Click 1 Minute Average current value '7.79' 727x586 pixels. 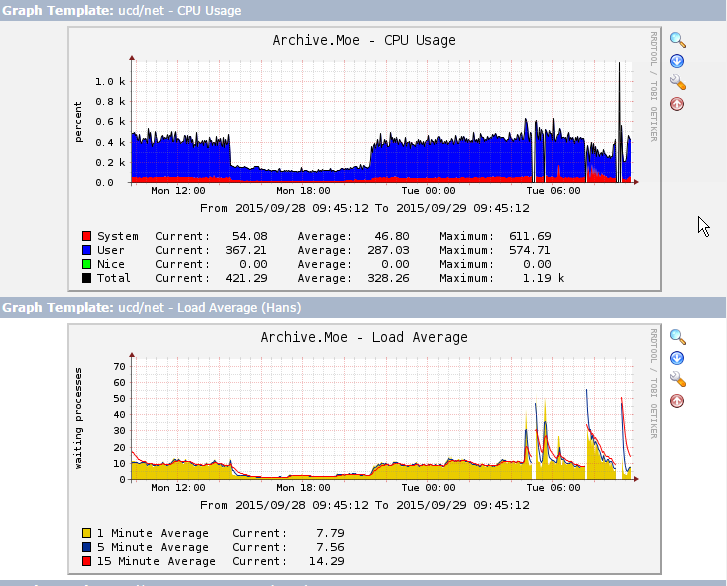click(x=330, y=533)
